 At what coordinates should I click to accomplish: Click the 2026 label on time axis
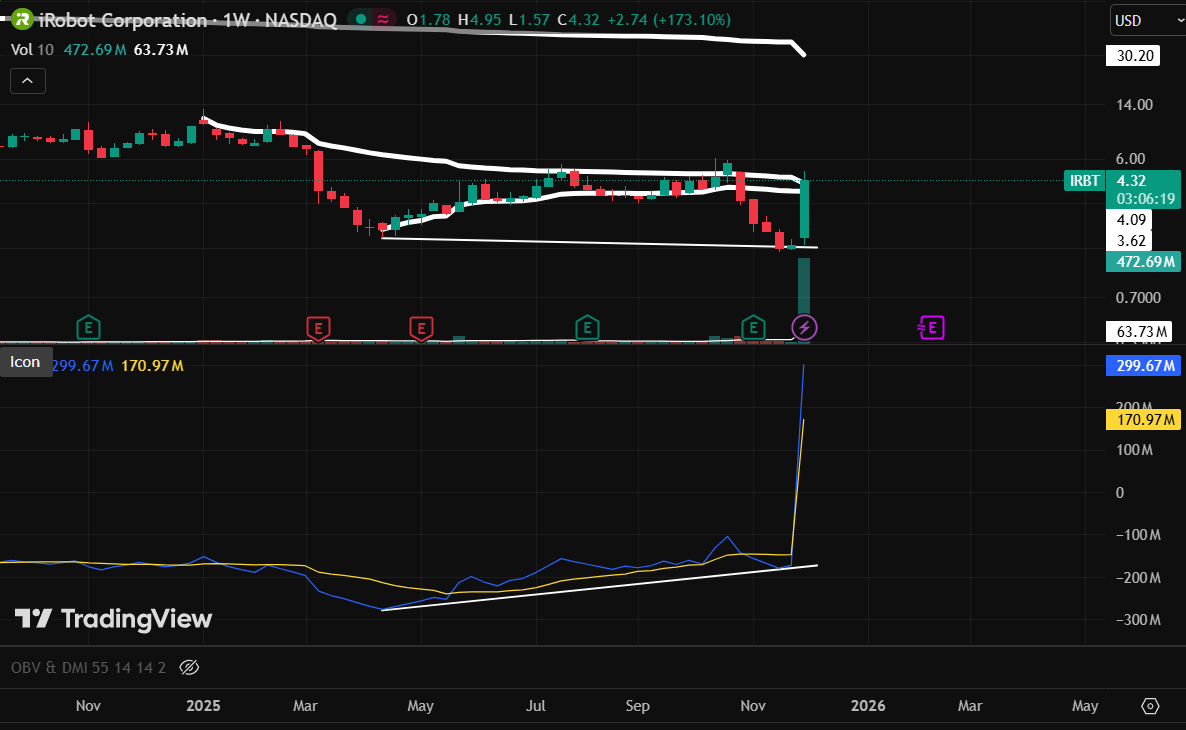click(868, 706)
